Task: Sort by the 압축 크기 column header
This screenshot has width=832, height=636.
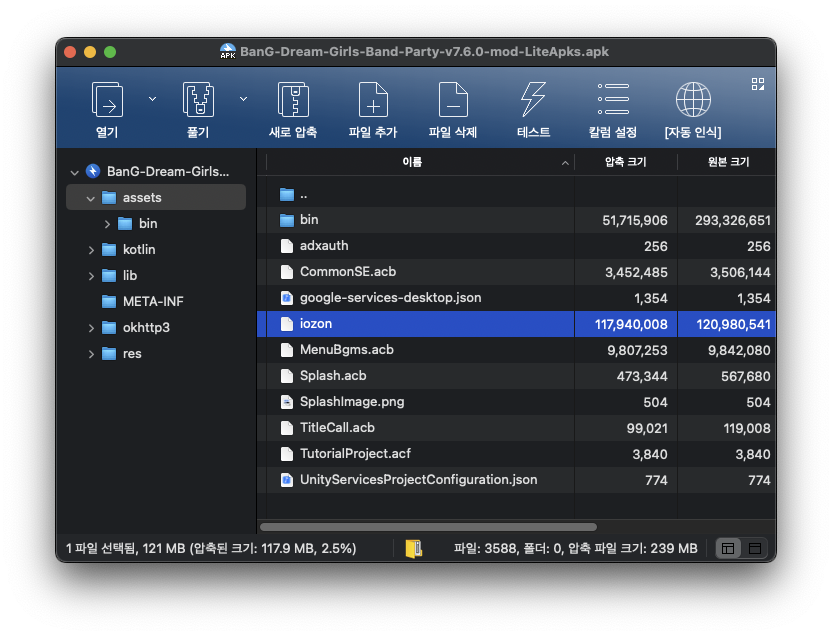Action: 626,162
